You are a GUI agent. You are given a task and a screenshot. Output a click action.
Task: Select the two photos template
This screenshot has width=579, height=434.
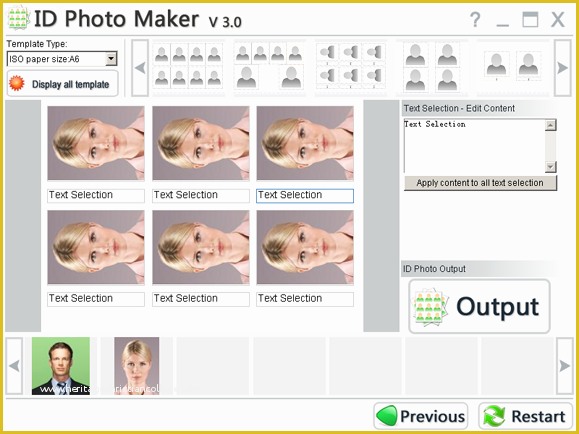coord(513,67)
